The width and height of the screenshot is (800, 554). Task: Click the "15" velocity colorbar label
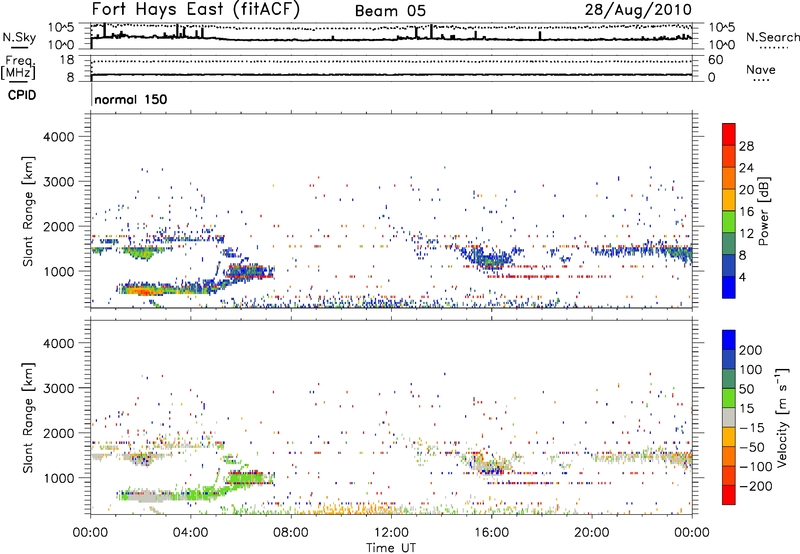[746, 409]
